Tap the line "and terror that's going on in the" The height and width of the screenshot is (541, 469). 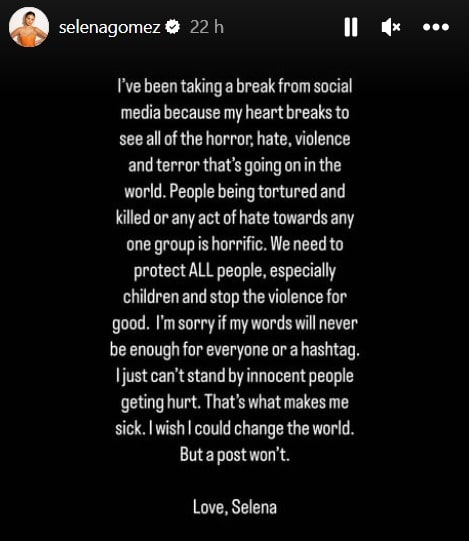(235, 166)
